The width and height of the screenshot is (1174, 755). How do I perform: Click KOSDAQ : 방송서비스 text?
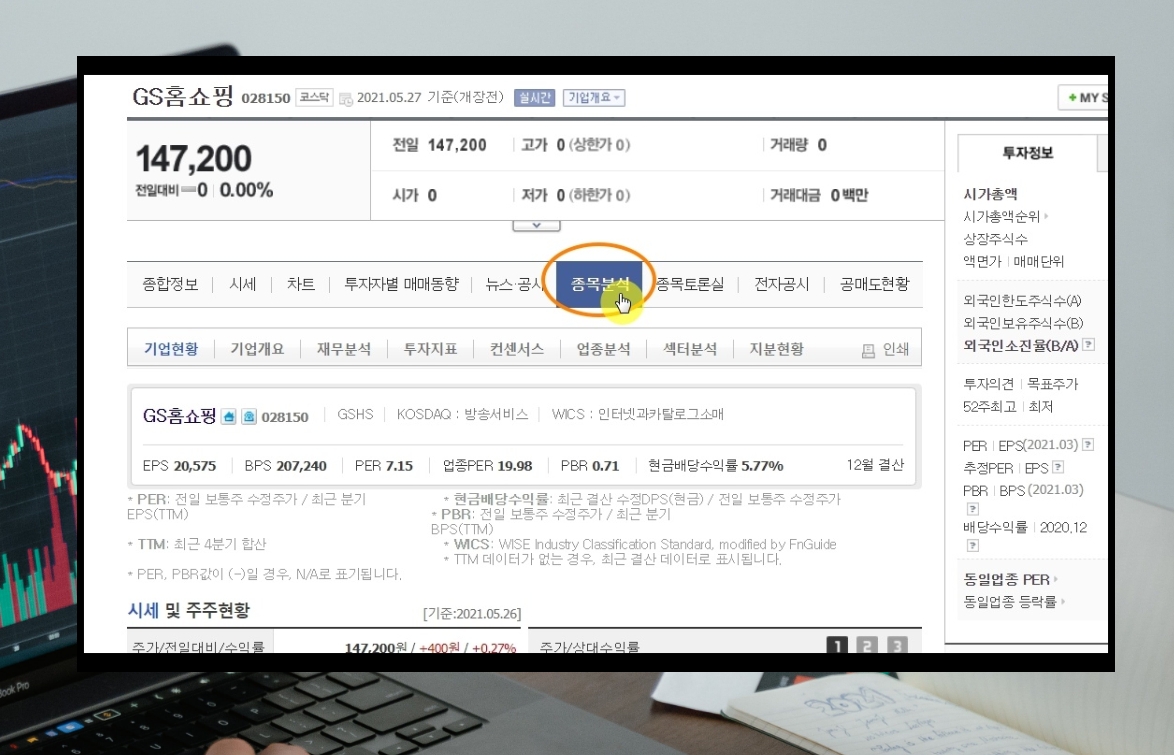(462, 414)
